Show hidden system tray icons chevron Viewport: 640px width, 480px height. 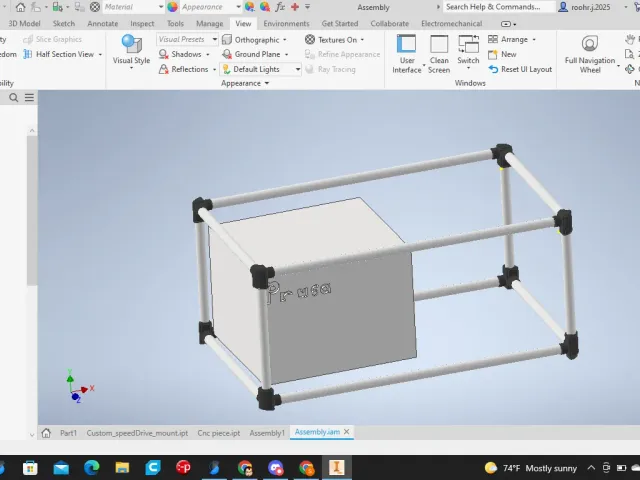click(591, 468)
